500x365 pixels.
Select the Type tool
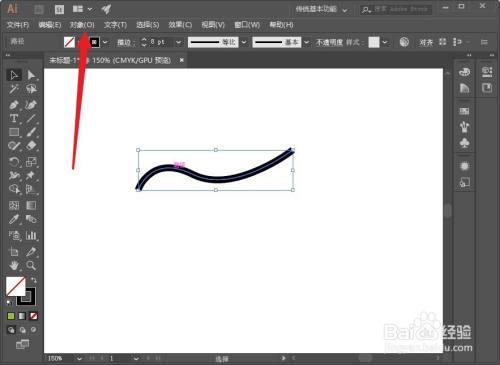14,118
